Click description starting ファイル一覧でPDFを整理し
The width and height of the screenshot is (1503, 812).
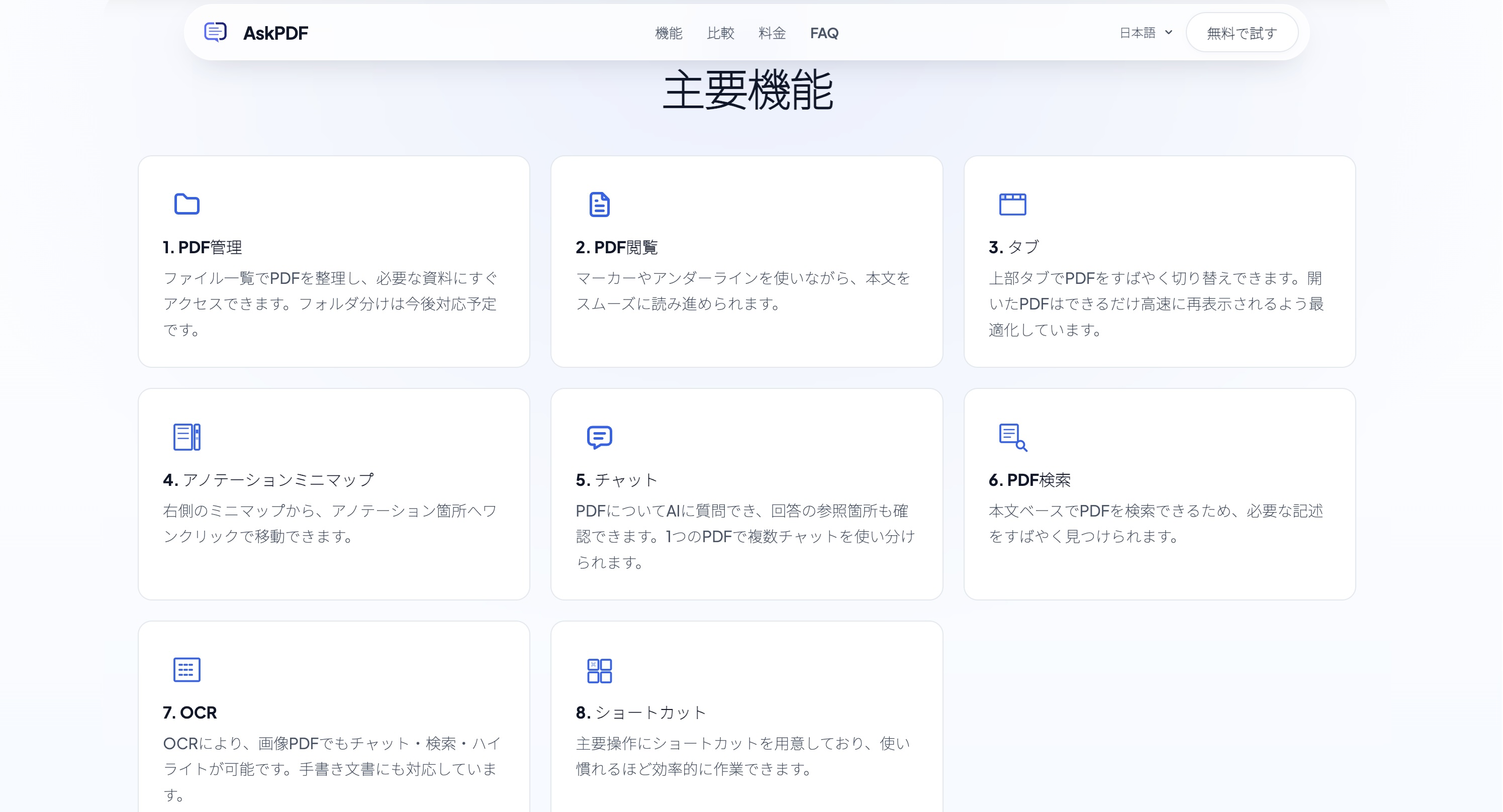click(x=330, y=304)
